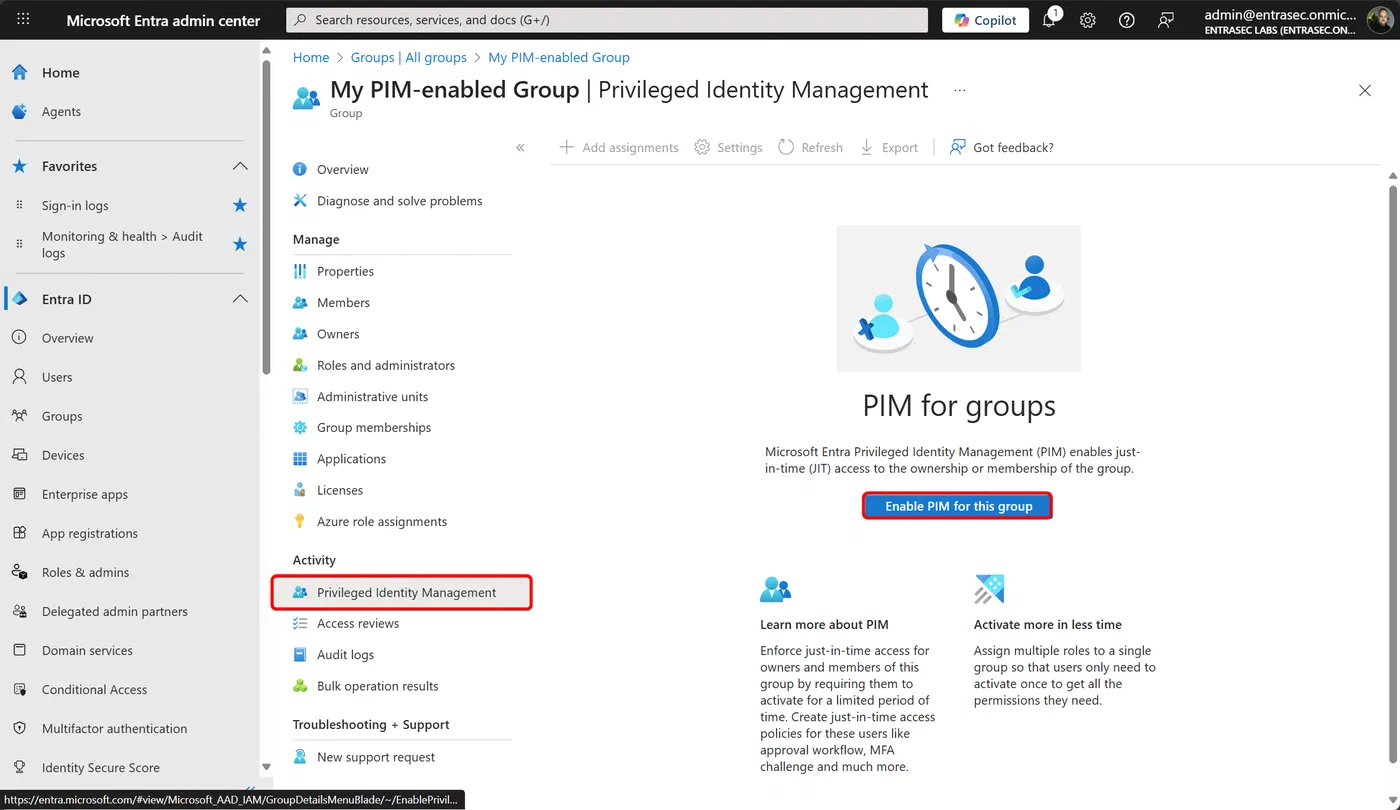Click the search resources box

tap(607, 20)
